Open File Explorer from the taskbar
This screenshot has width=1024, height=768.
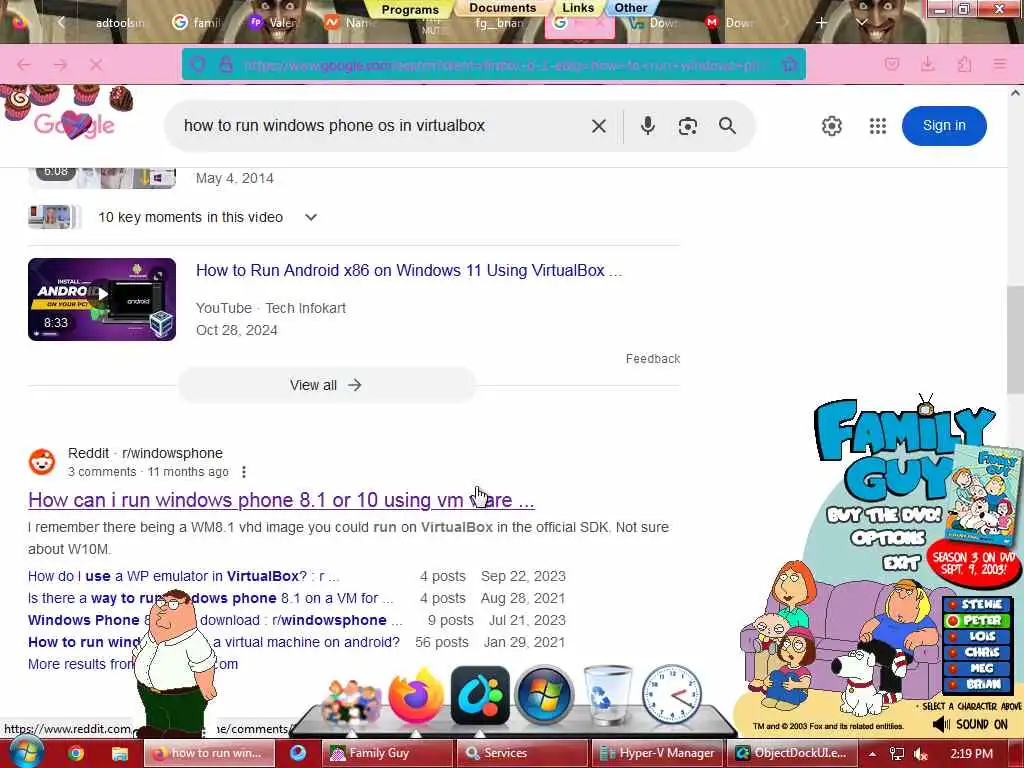tap(120, 754)
